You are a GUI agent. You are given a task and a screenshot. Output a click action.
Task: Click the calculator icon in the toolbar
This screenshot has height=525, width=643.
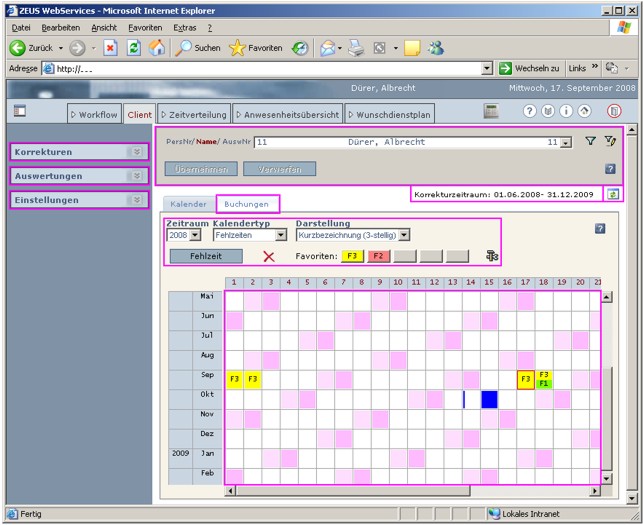tap(491, 111)
